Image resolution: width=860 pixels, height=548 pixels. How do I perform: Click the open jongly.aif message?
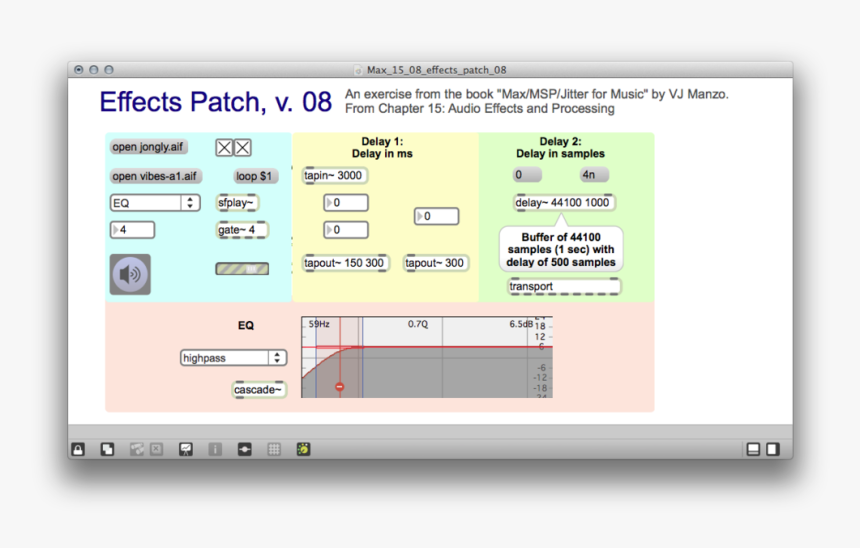click(x=148, y=147)
